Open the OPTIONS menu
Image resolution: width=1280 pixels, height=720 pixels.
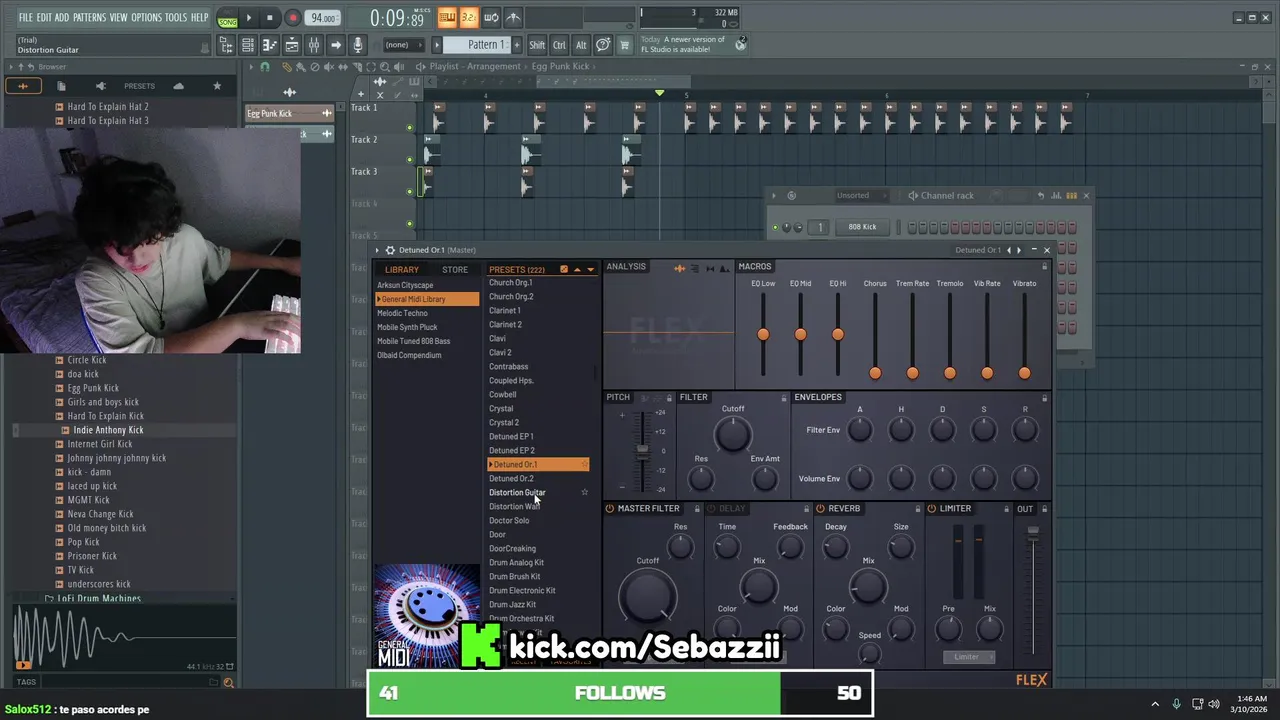[146, 18]
